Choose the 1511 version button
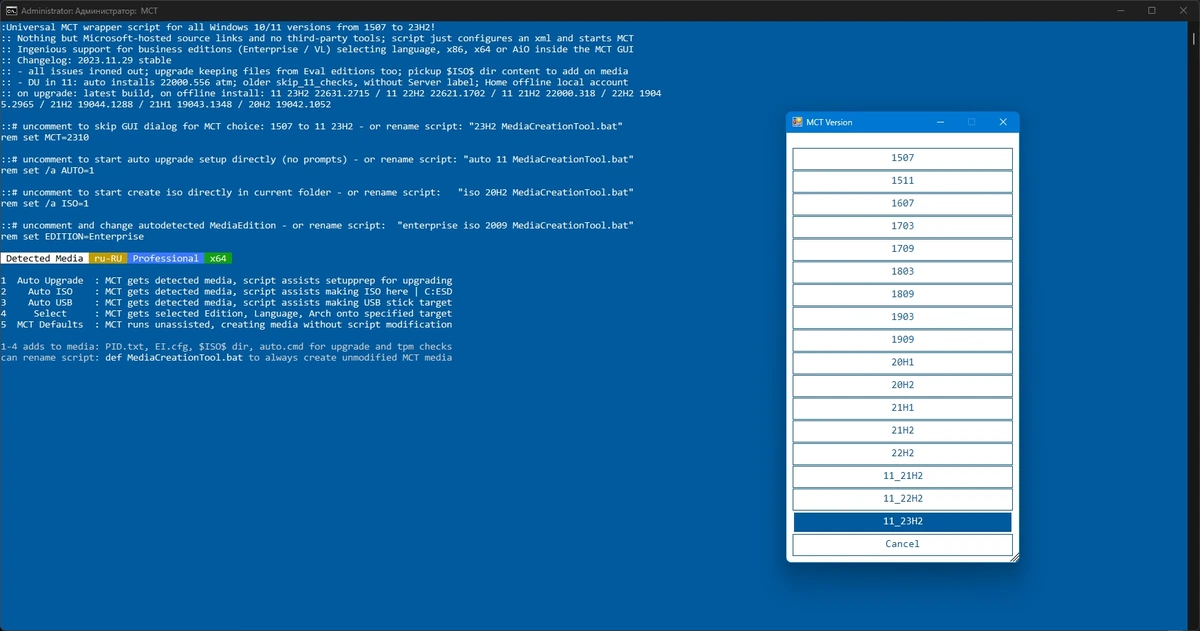The height and width of the screenshot is (631, 1200). tap(902, 181)
